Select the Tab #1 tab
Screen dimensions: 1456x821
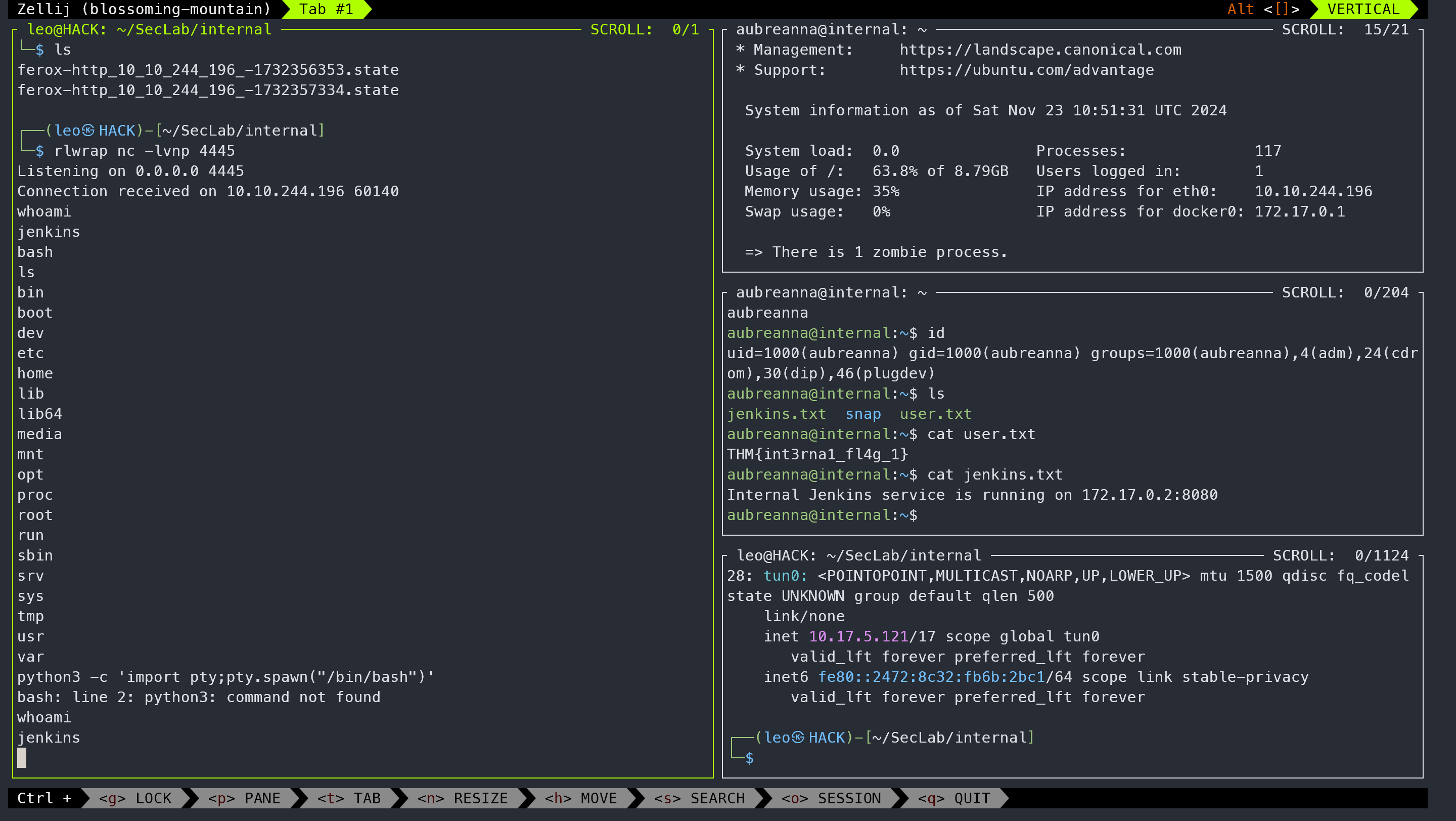click(x=326, y=9)
